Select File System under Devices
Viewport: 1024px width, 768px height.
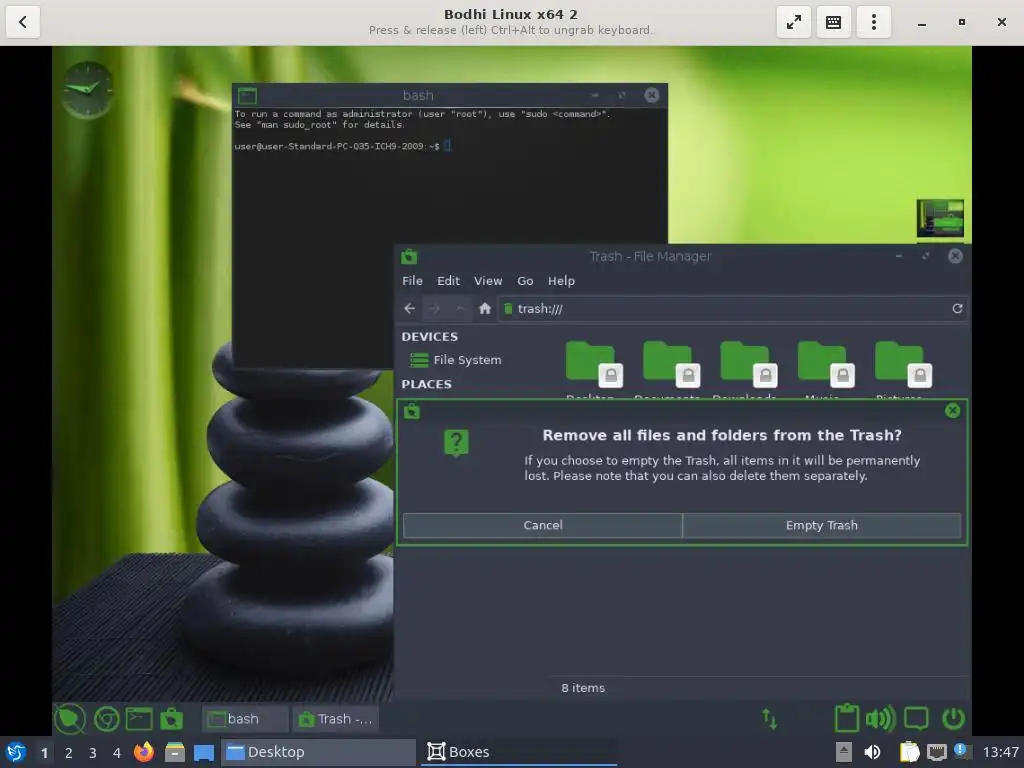[x=455, y=360]
